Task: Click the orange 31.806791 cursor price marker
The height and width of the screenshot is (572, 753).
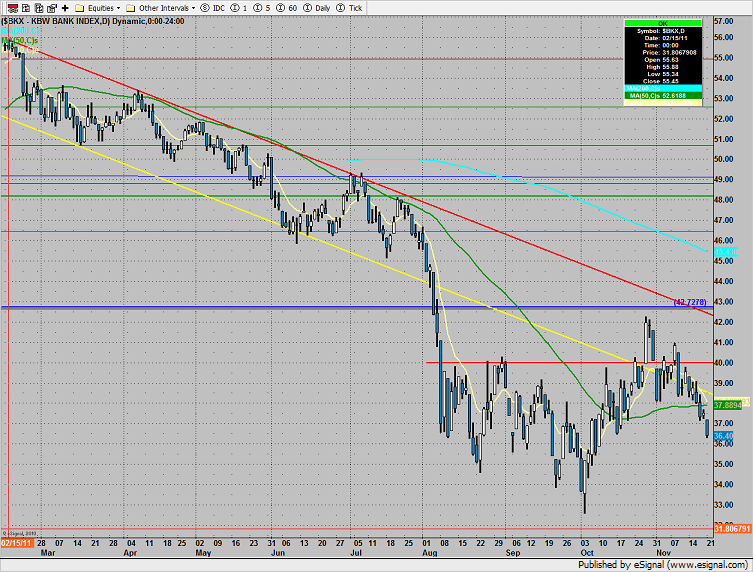Action: click(x=732, y=529)
